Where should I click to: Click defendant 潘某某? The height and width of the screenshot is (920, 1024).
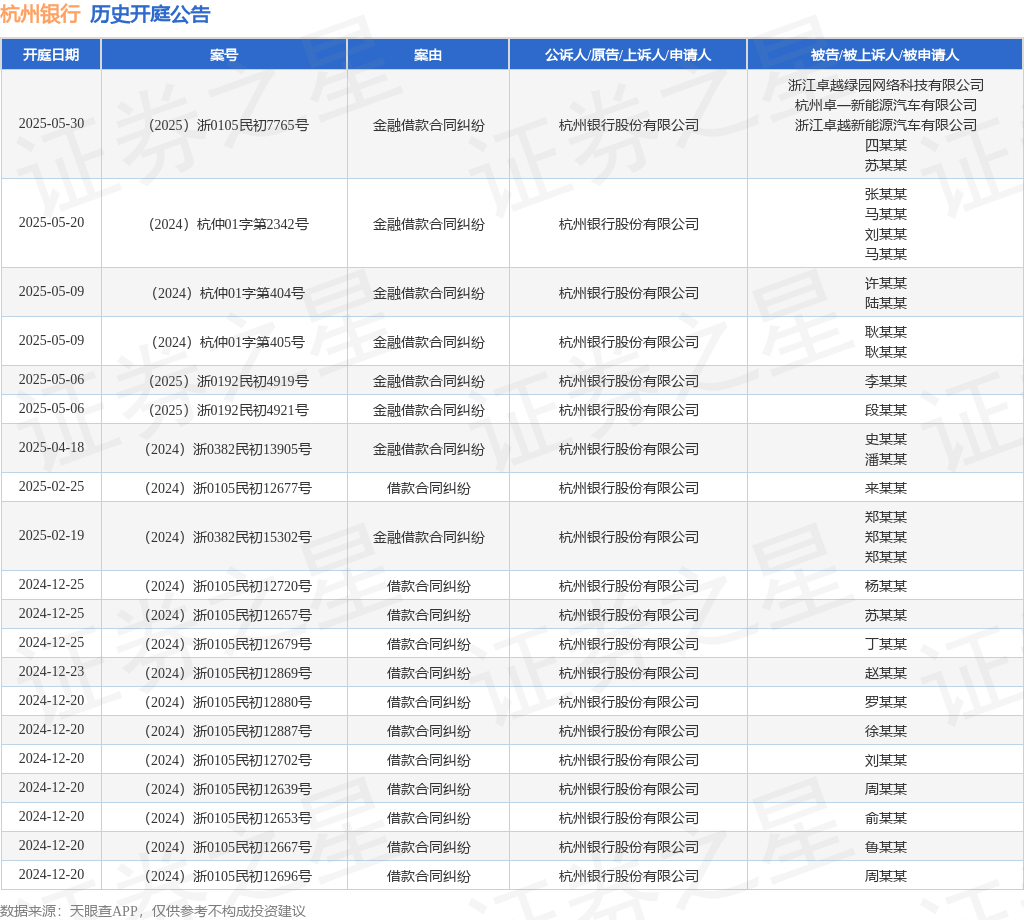tap(886, 459)
